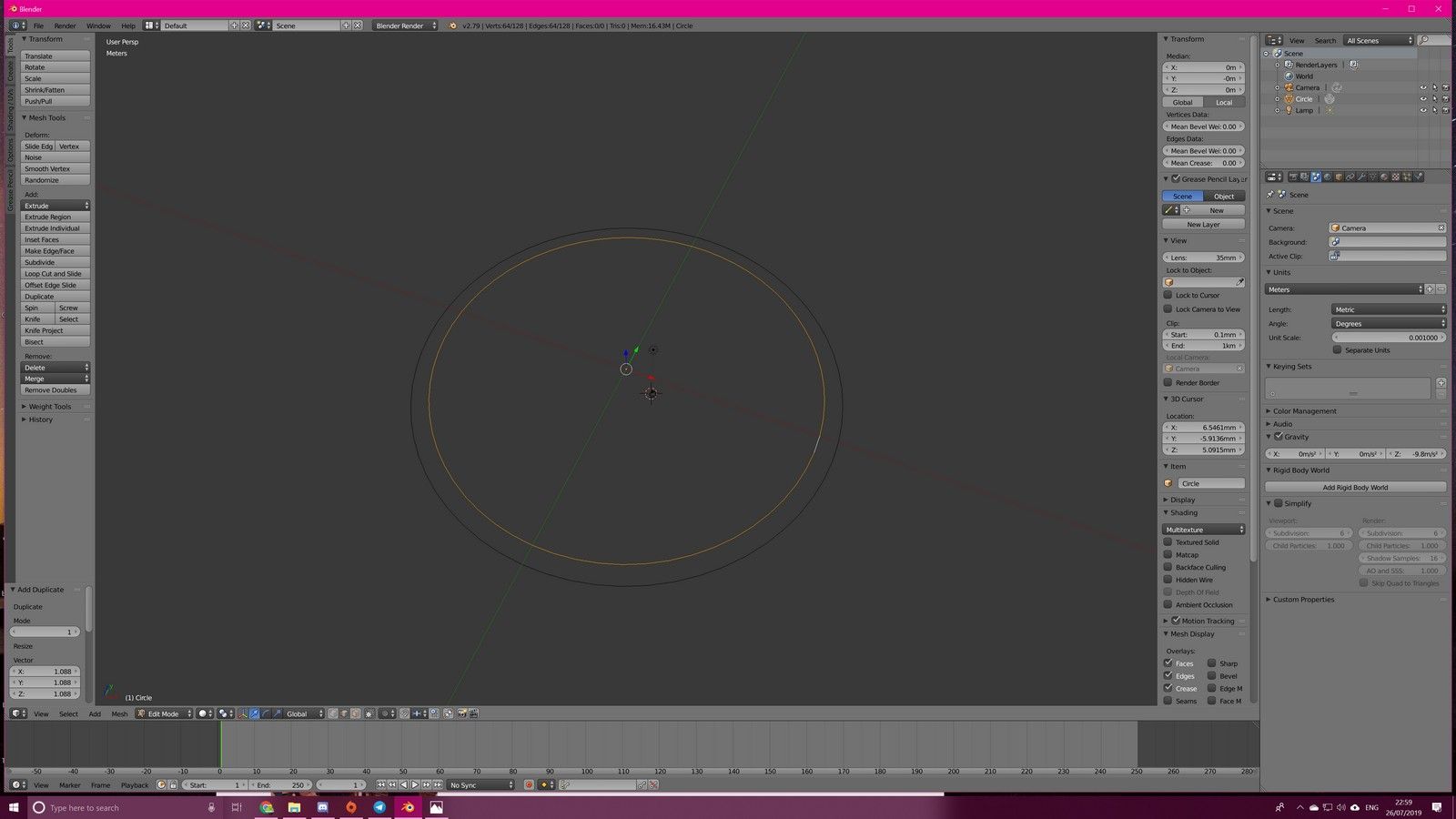This screenshot has width=1456, height=819.
Task: Toggle the 3D manipulator widget icon
Action: click(x=242, y=713)
